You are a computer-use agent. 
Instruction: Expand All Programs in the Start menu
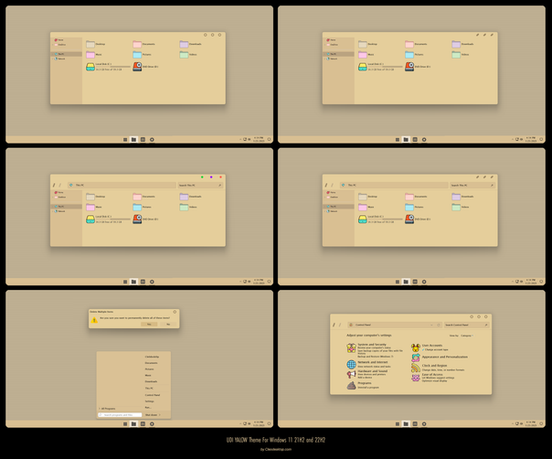107,409
